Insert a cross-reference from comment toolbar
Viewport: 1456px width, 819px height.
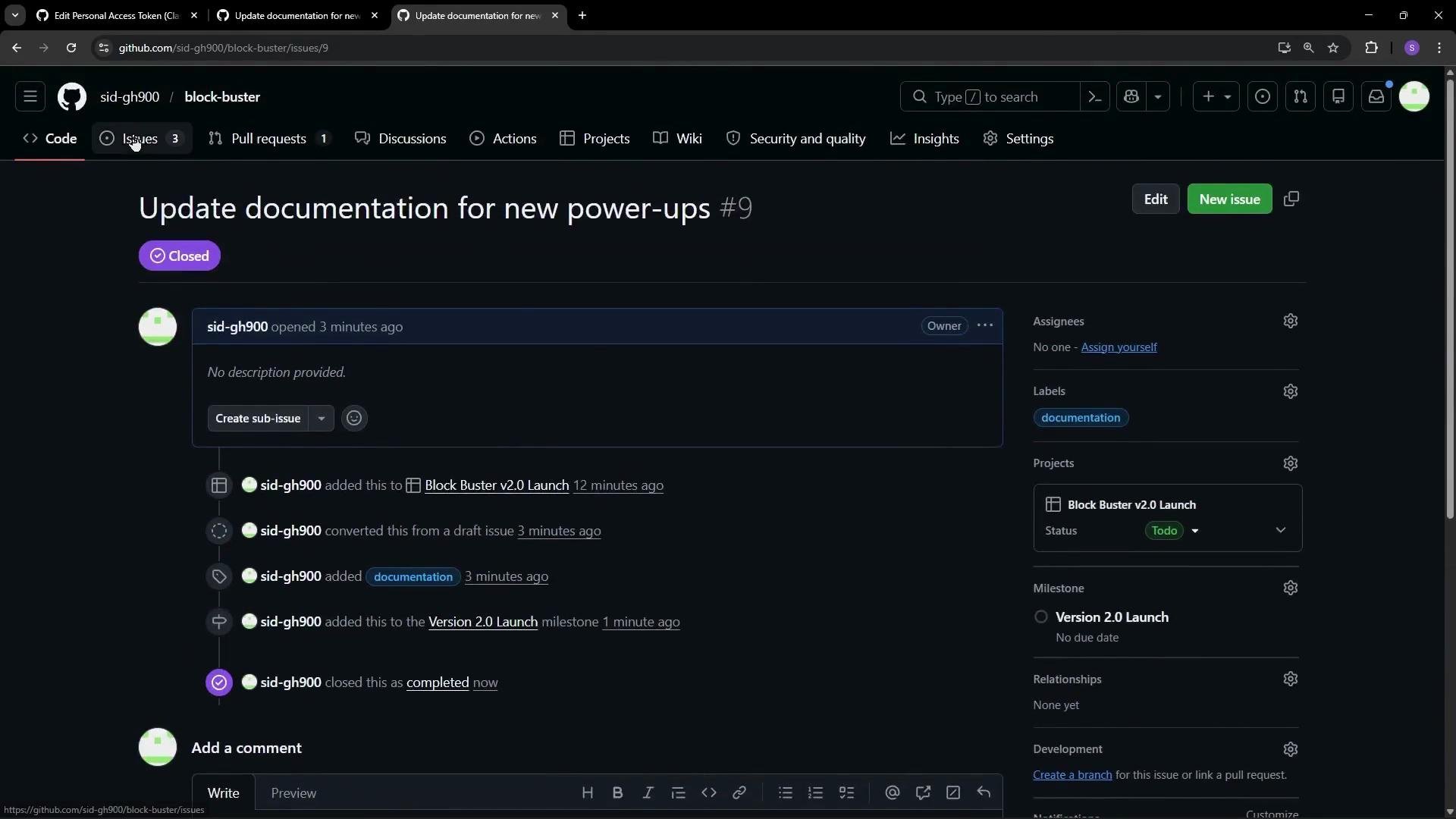coord(923,792)
